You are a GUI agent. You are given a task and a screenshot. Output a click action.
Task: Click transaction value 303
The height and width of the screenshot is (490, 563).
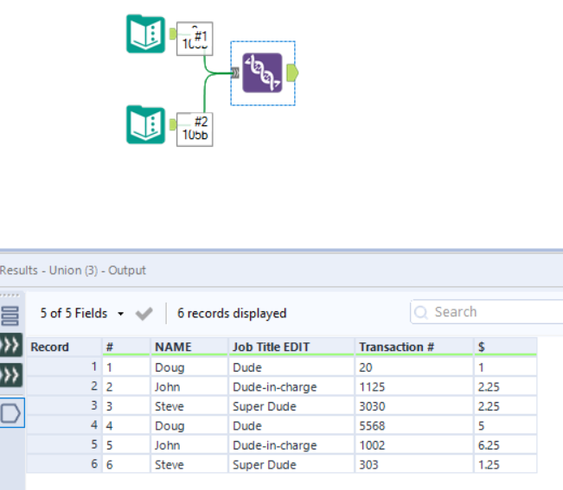414,465
